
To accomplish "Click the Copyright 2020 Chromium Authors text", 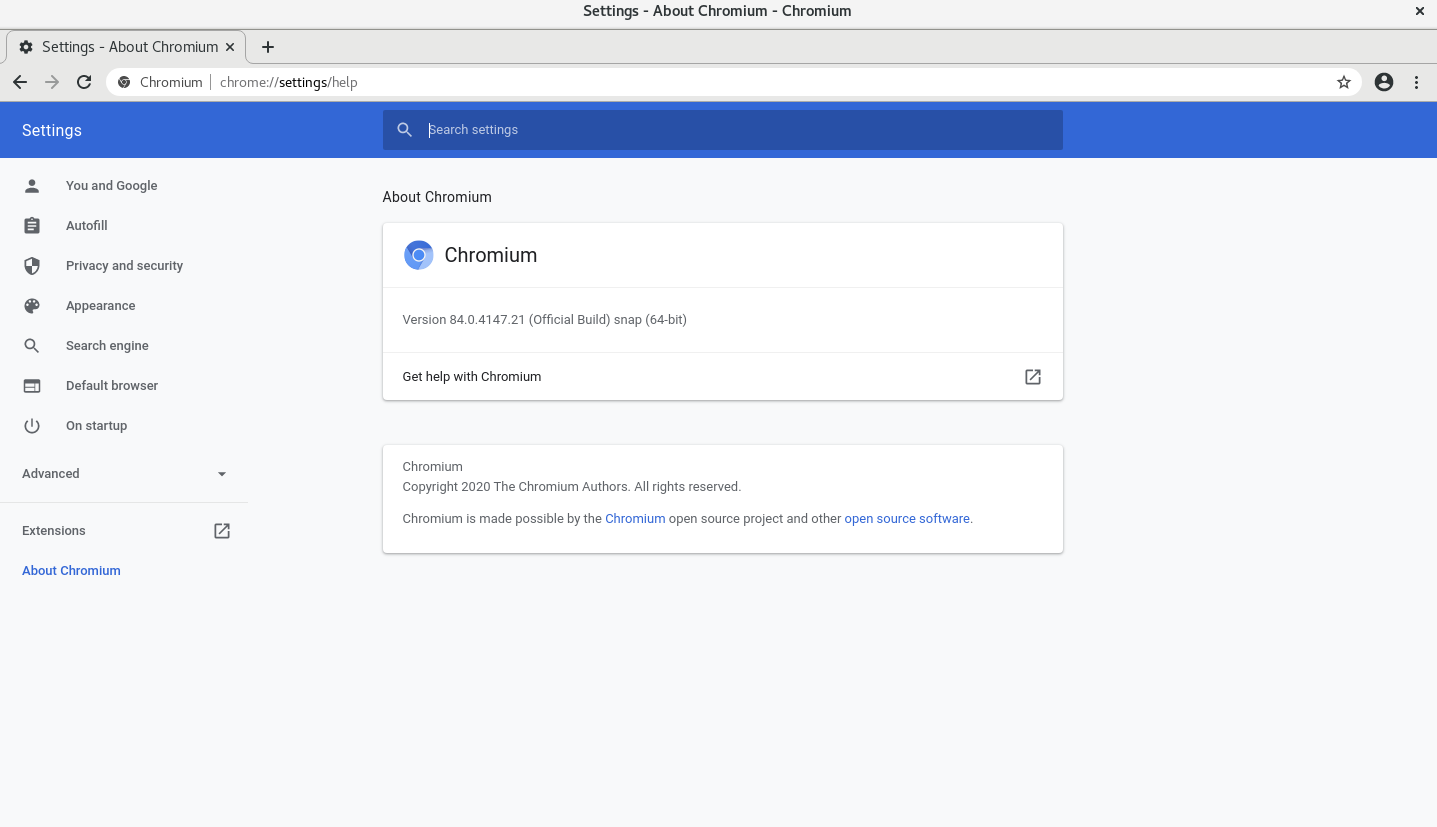I will [x=571, y=487].
